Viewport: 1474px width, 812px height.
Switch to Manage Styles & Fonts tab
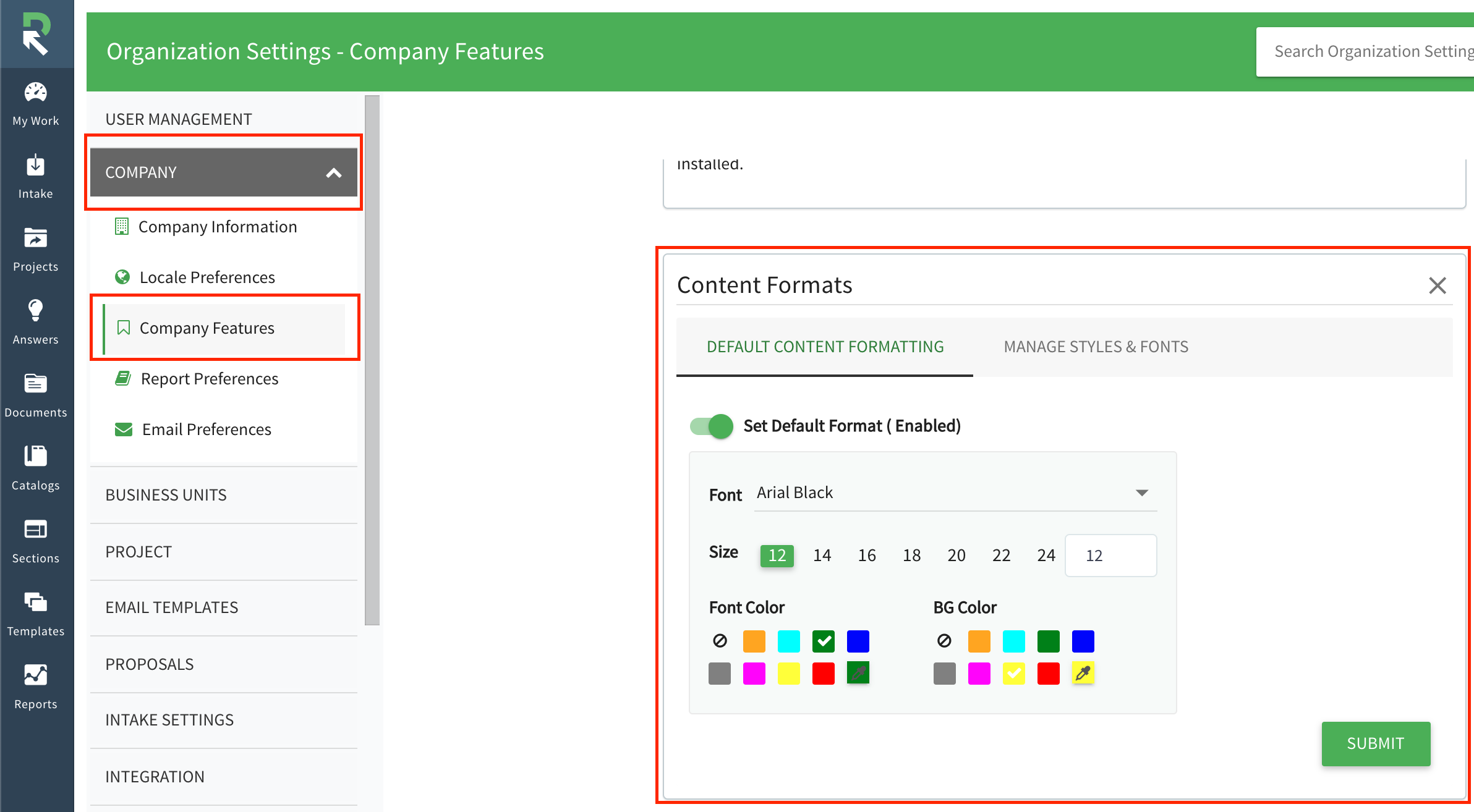pyautogui.click(x=1096, y=347)
